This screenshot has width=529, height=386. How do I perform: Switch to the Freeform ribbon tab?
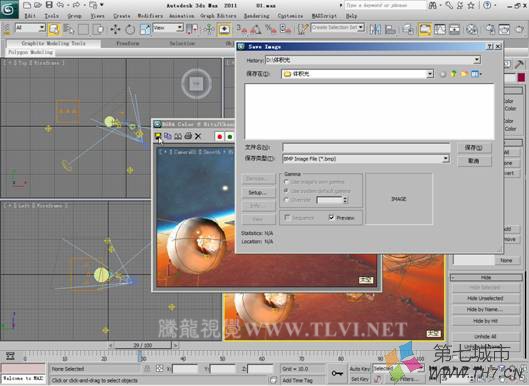pyautogui.click(x=128, y=44)
